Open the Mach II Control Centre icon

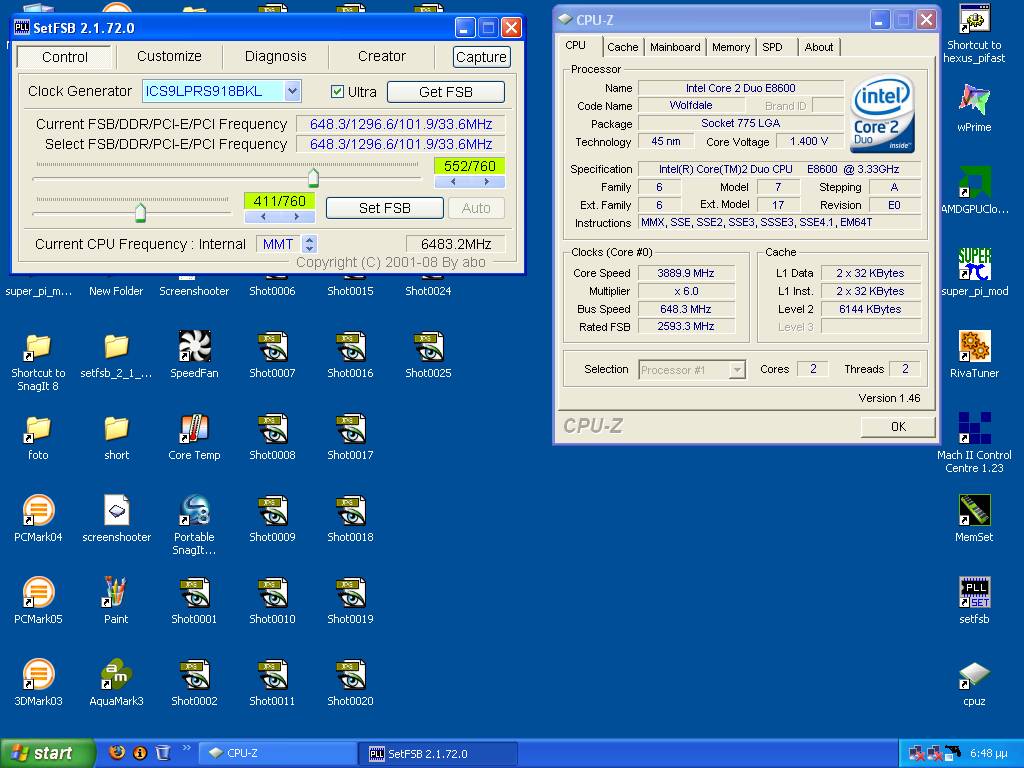click(974, 428)
